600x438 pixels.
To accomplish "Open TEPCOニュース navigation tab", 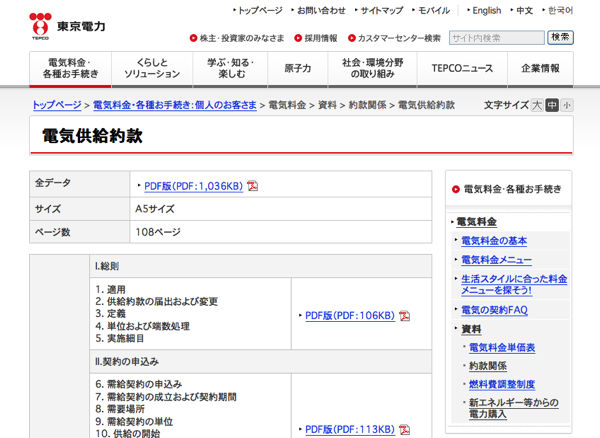I will coord(462,68).
